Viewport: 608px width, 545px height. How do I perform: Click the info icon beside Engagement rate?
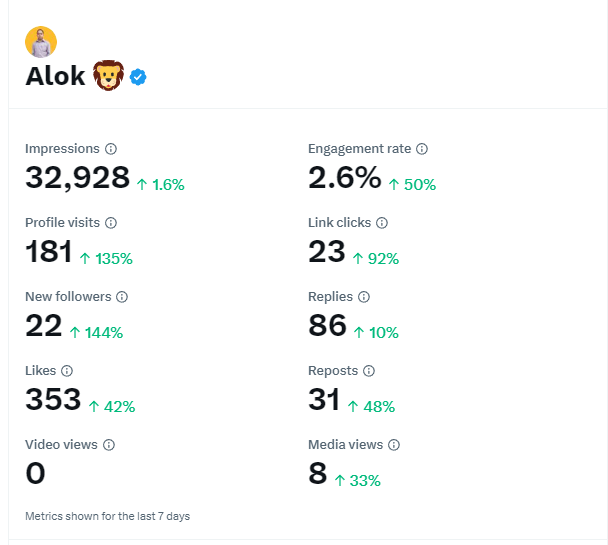tap(422, 149)
